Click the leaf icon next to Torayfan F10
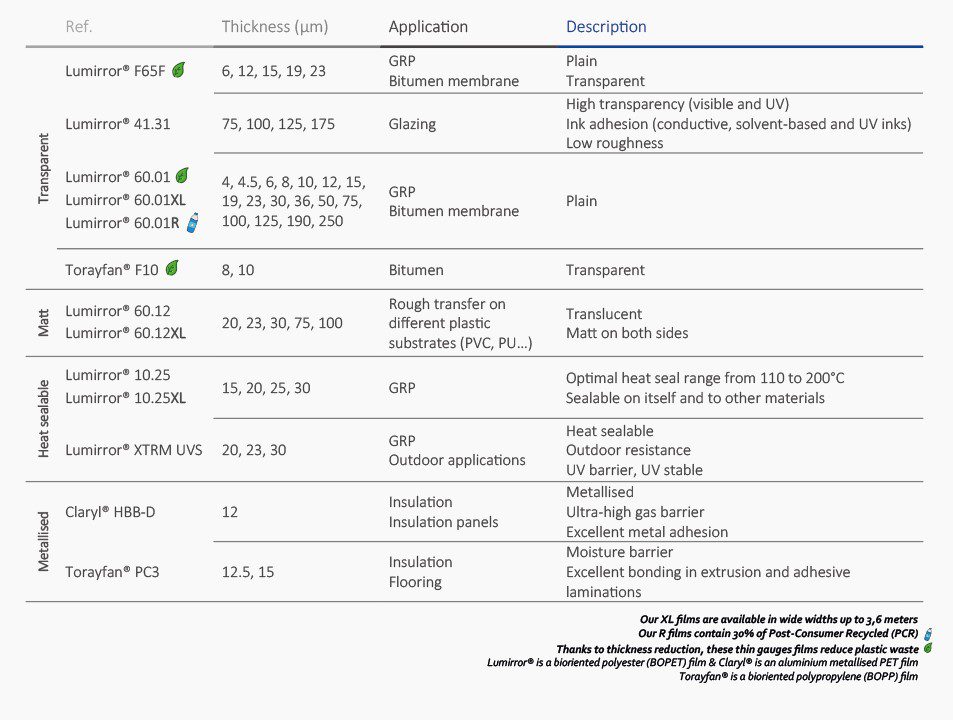This screenshot has height=720, width=953. point(172,268)
